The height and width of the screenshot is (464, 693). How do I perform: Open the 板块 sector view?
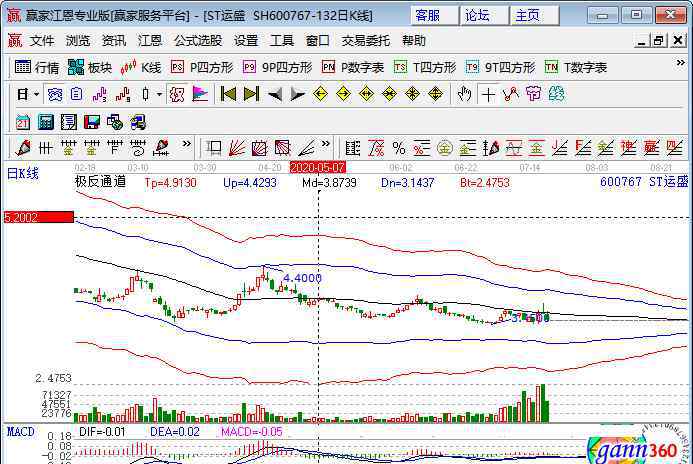[90, 67]
